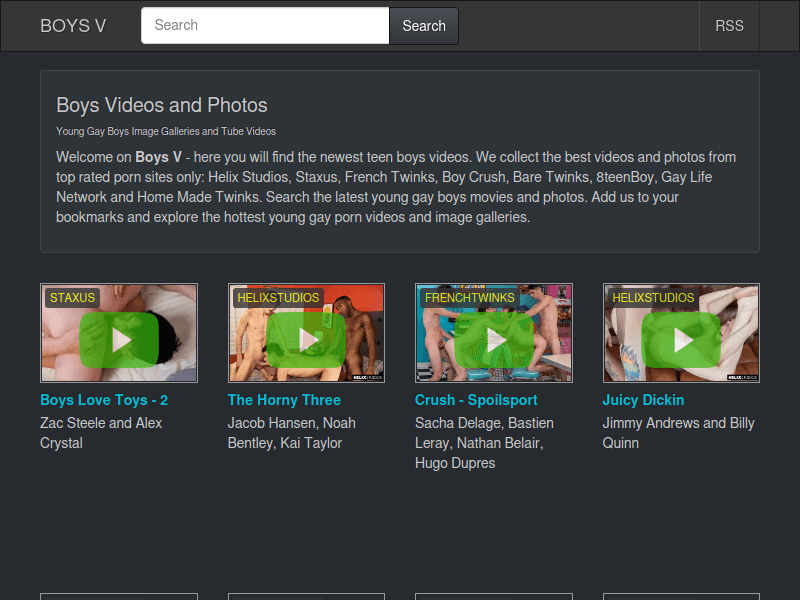Focus the Search input field
The image size is (800, 600).
[264, 26]
